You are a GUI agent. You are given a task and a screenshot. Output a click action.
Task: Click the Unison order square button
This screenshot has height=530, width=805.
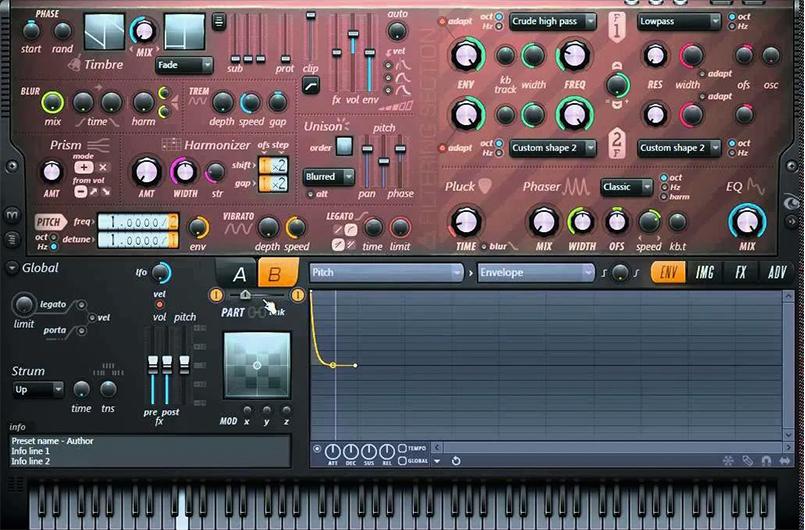point(344,146)
